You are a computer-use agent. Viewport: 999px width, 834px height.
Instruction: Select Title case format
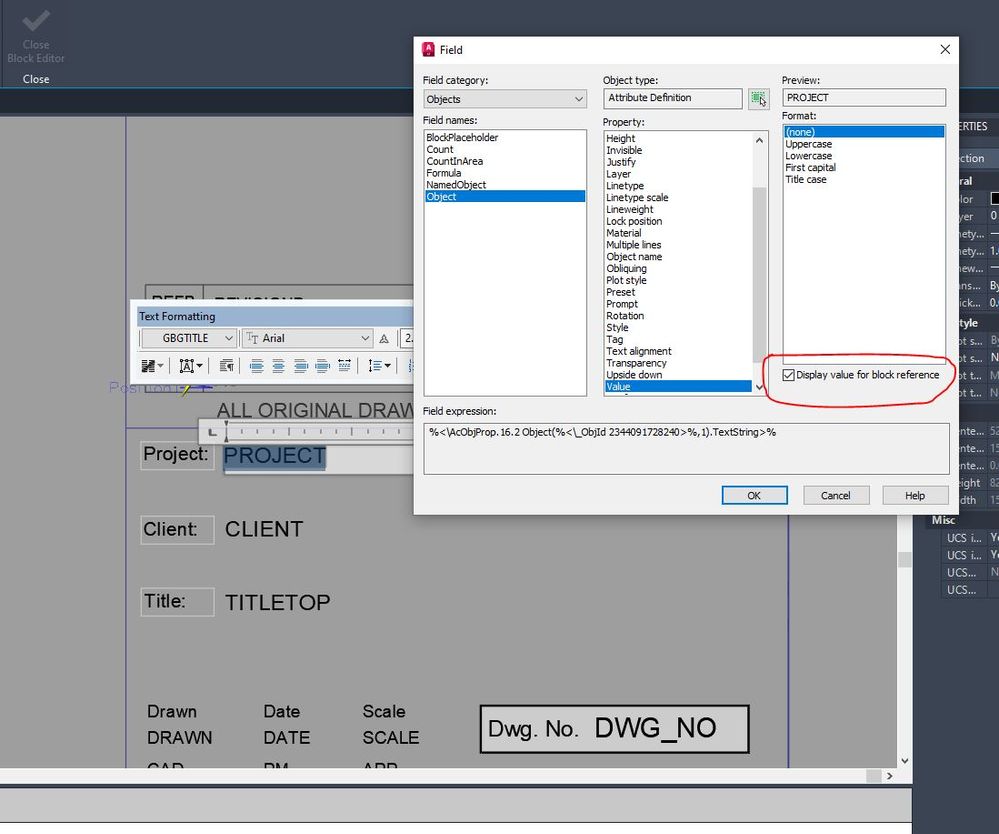pos(805,180)
